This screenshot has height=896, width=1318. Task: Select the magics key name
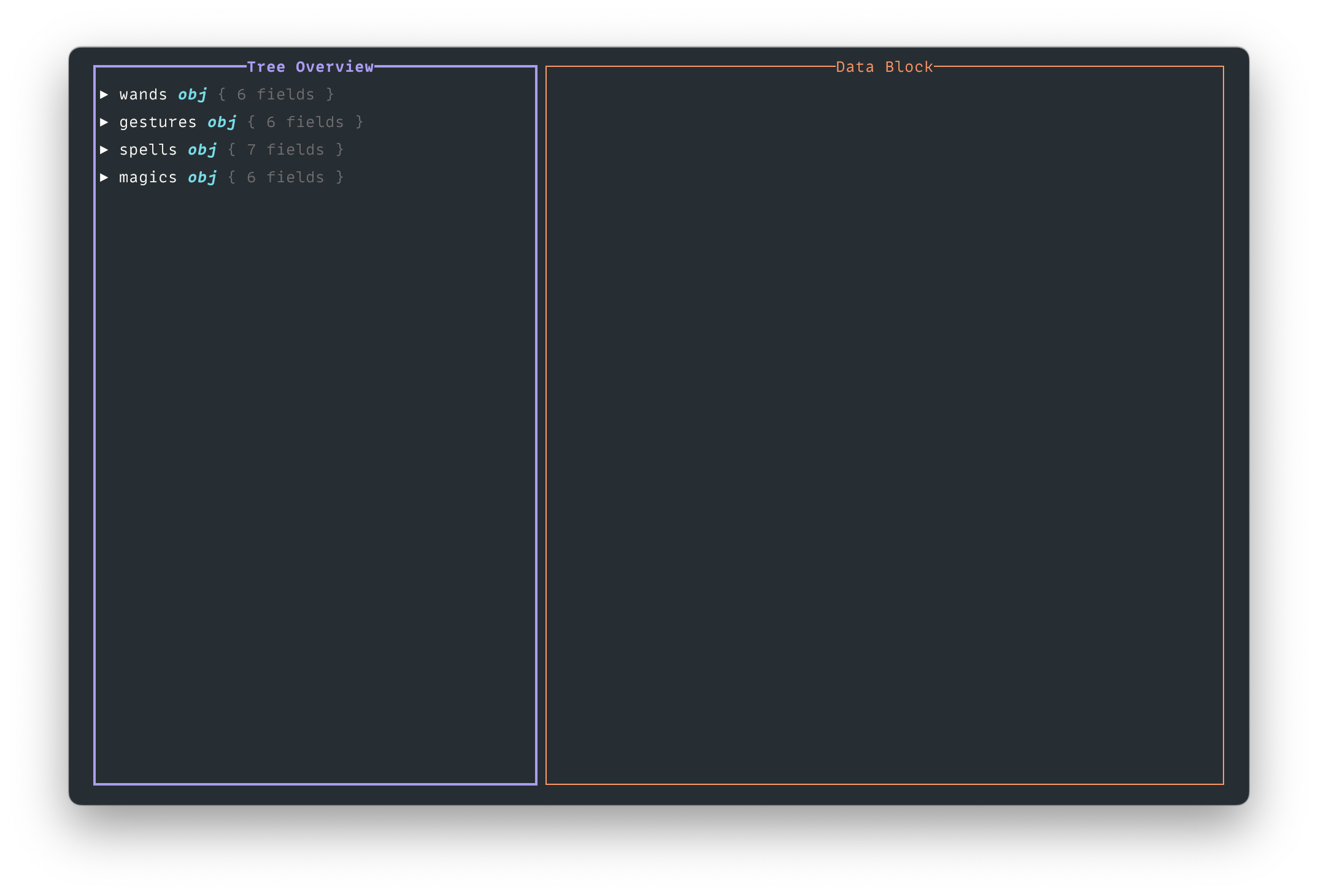(x=148, y=177)
